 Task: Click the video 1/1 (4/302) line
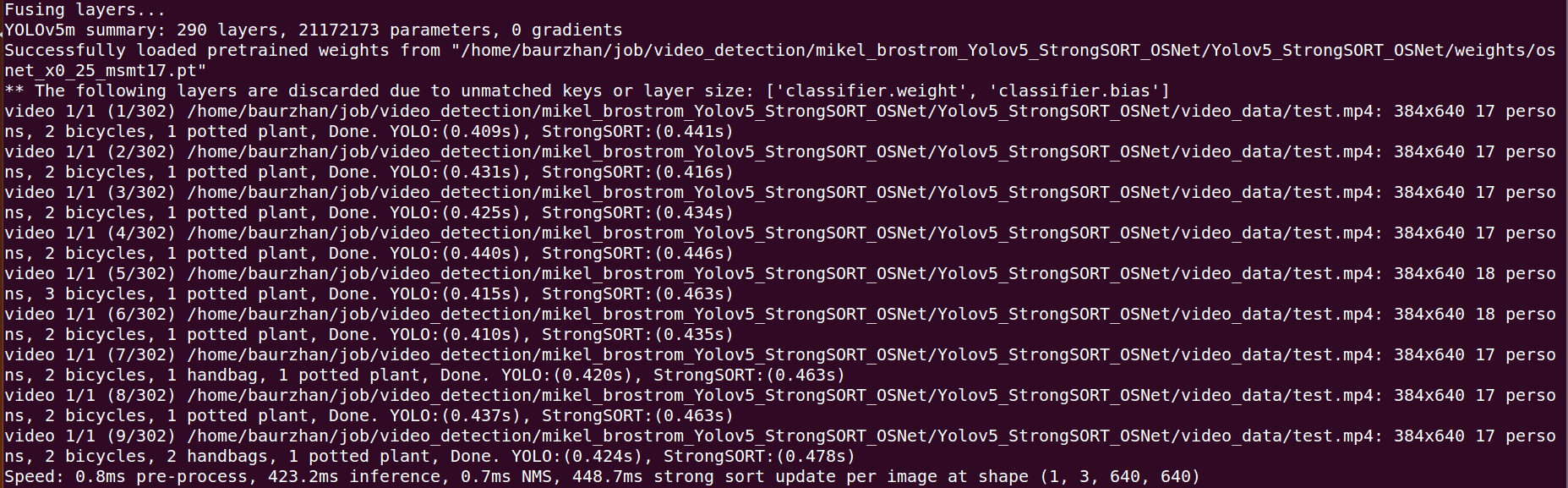pos(780,243)
